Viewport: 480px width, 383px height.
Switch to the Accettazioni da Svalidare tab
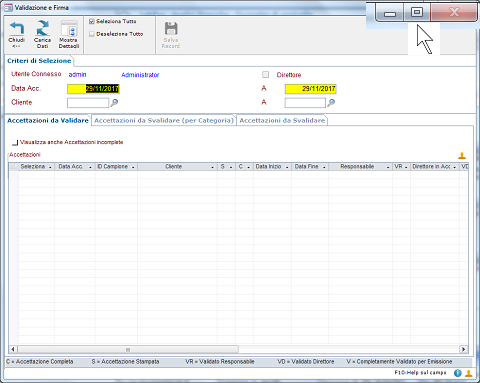point(282,121)
